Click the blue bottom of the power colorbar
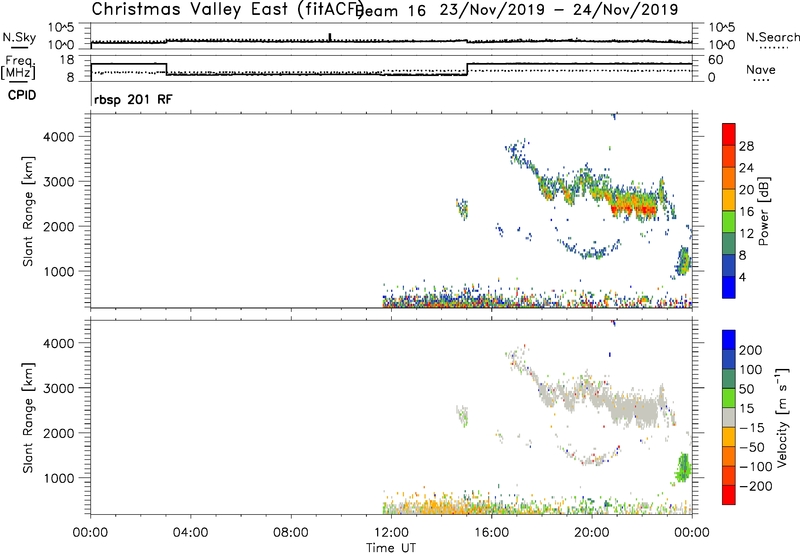The width and height of the screenshot is (800, 554). coord(729,287)
